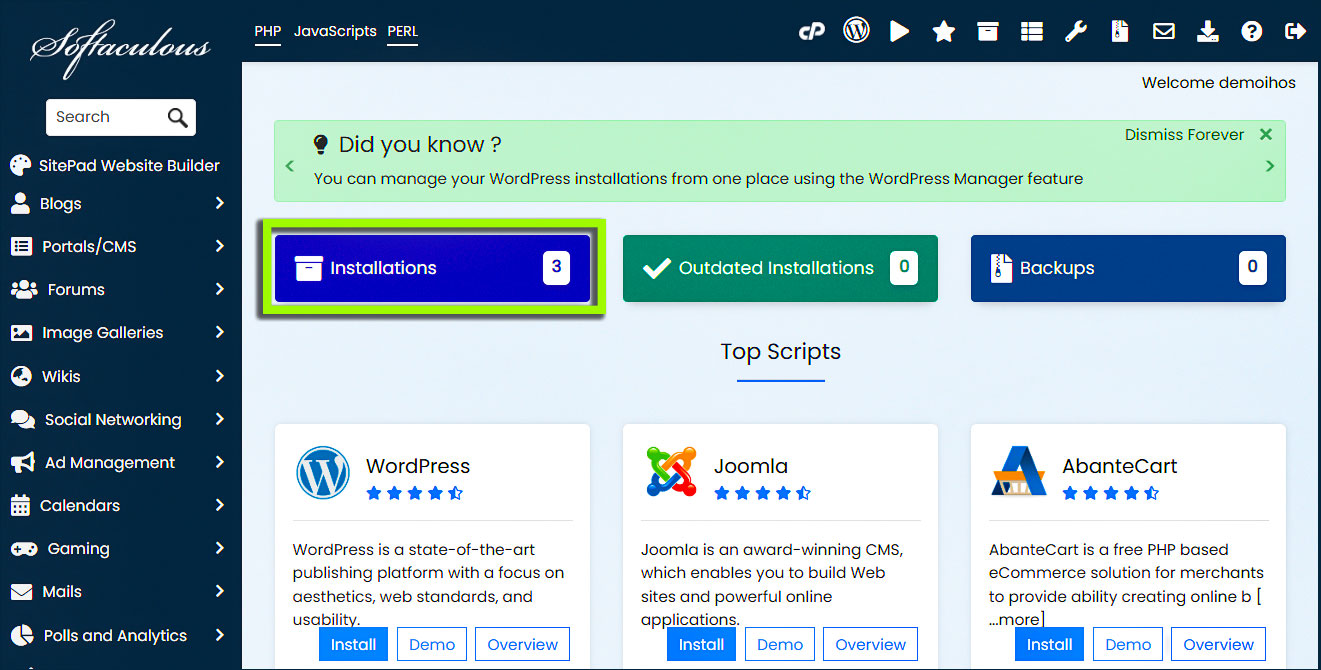The image size is (1321, 670).
Task: Click the envelope email settings icon
Action: (x=1163, y=32)
